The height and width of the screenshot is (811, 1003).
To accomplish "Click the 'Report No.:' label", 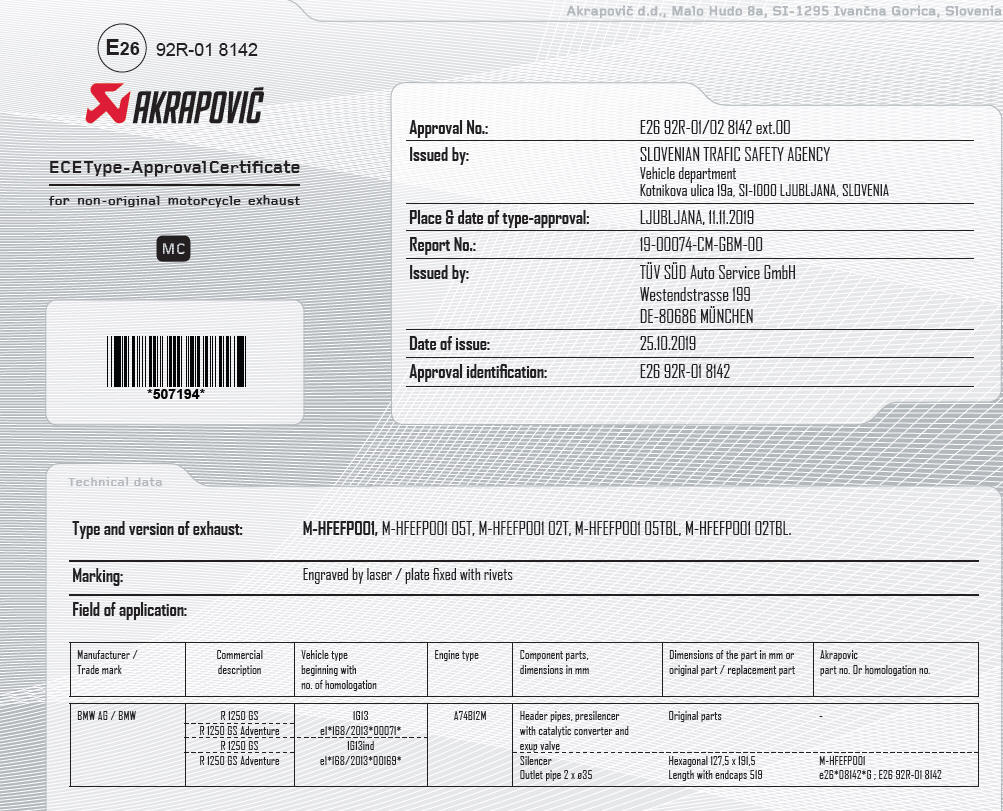I will click(443, 245).
